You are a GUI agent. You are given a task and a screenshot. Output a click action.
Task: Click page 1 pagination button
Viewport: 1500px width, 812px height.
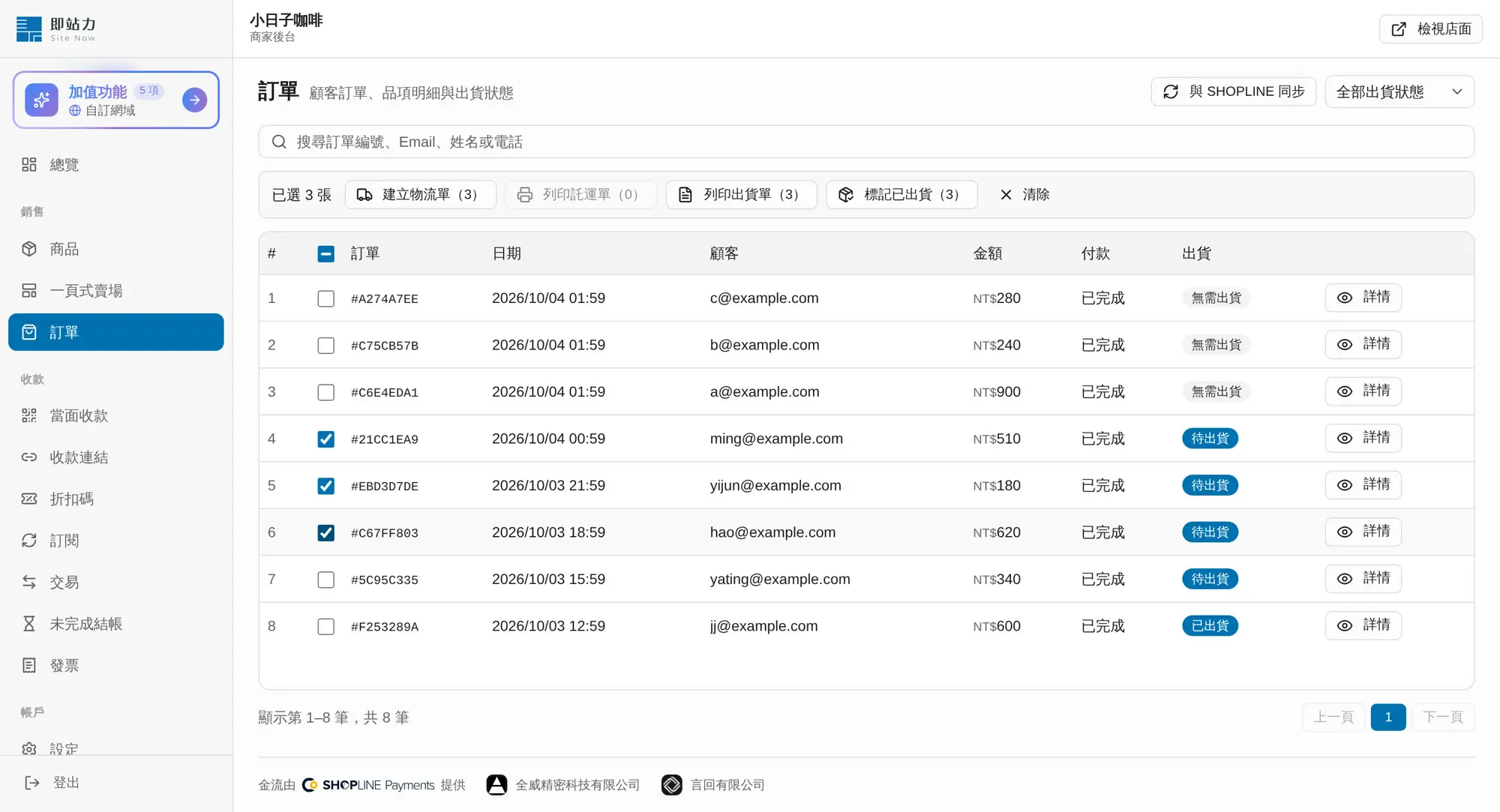tap(1388, 718)
